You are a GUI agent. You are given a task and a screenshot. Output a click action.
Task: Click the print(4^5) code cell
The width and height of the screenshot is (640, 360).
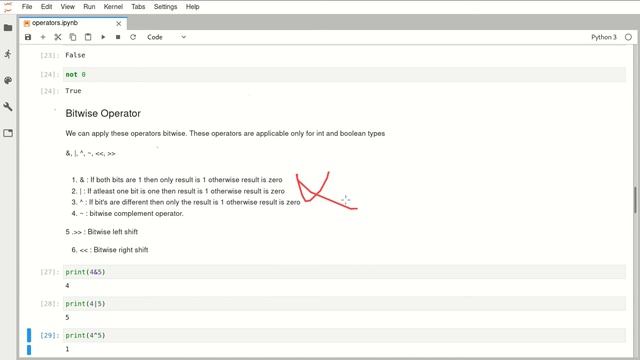pos(344,335)
